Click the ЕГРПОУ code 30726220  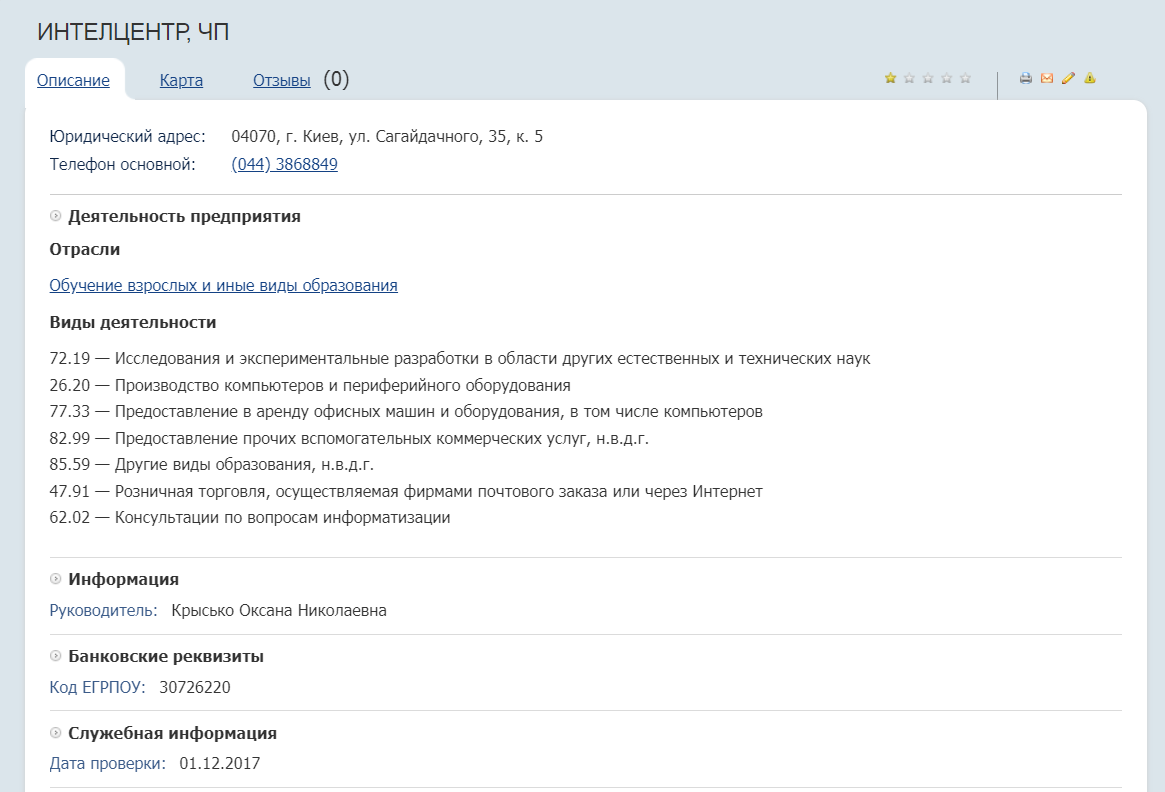tap(195, 688)
